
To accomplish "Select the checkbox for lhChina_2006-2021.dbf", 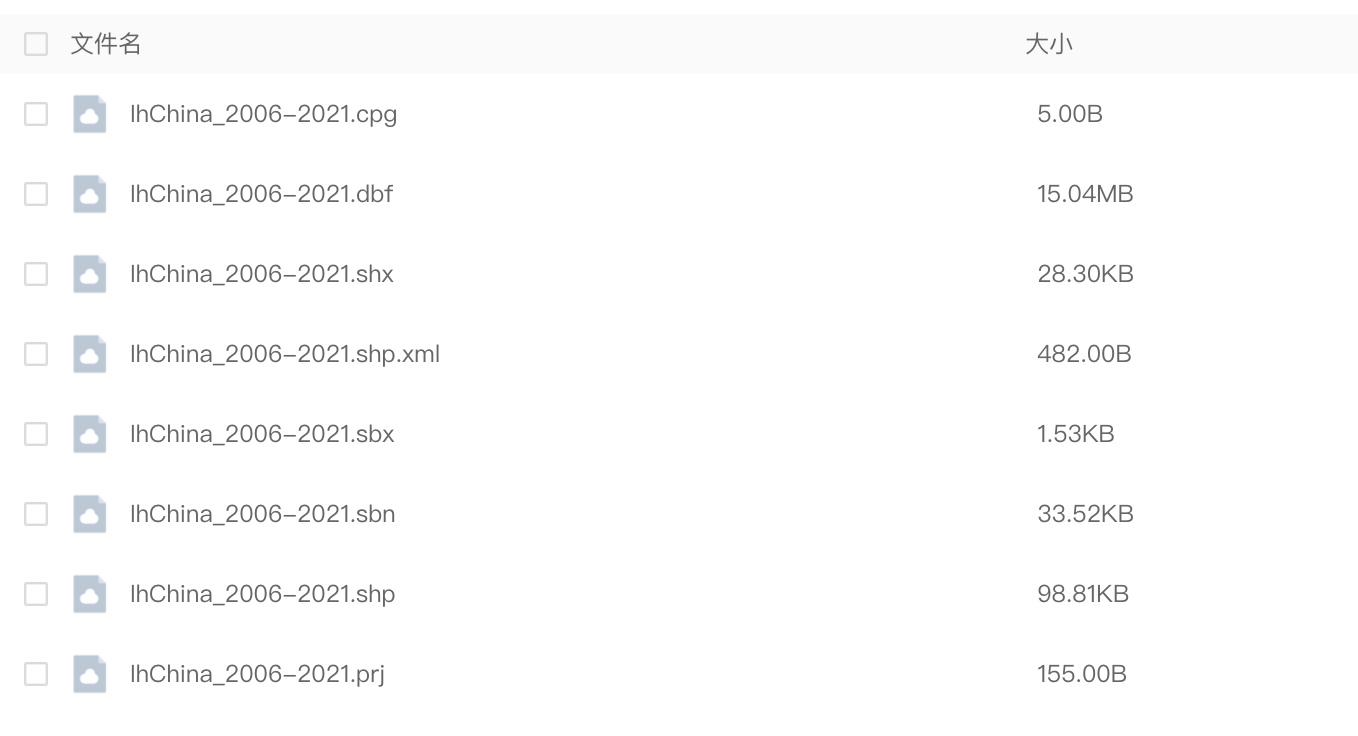I will click(36, 194).
